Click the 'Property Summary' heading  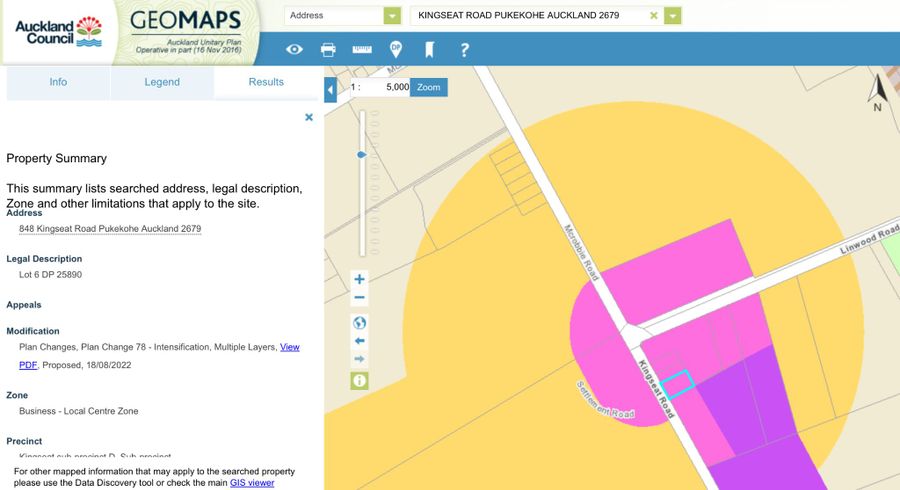[x=56, y=158]
